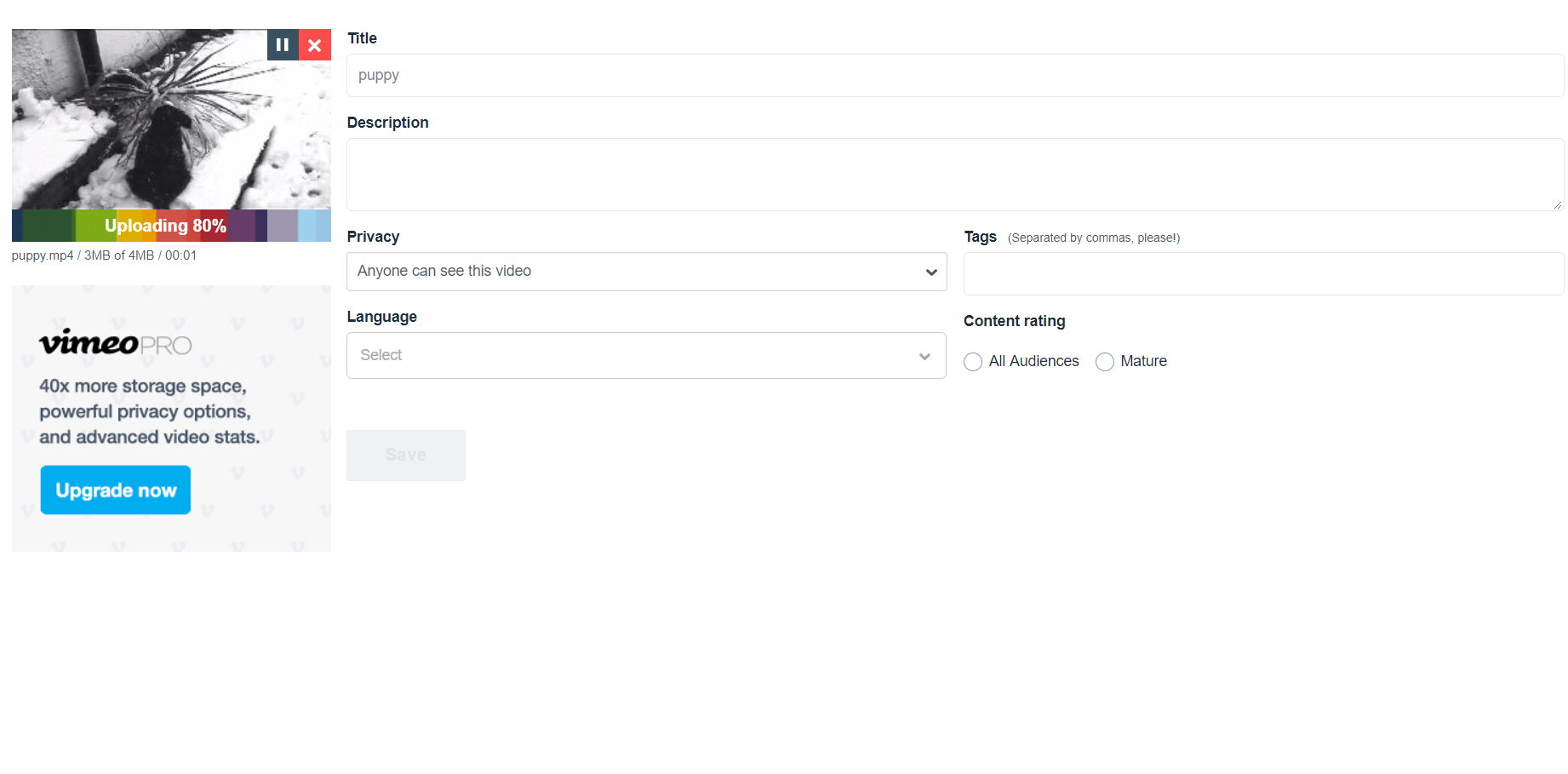This screenshot has width=1568, height=774.
Task: Click the Content rating label
Action: pyautogui.click(x=1015, y=321)
